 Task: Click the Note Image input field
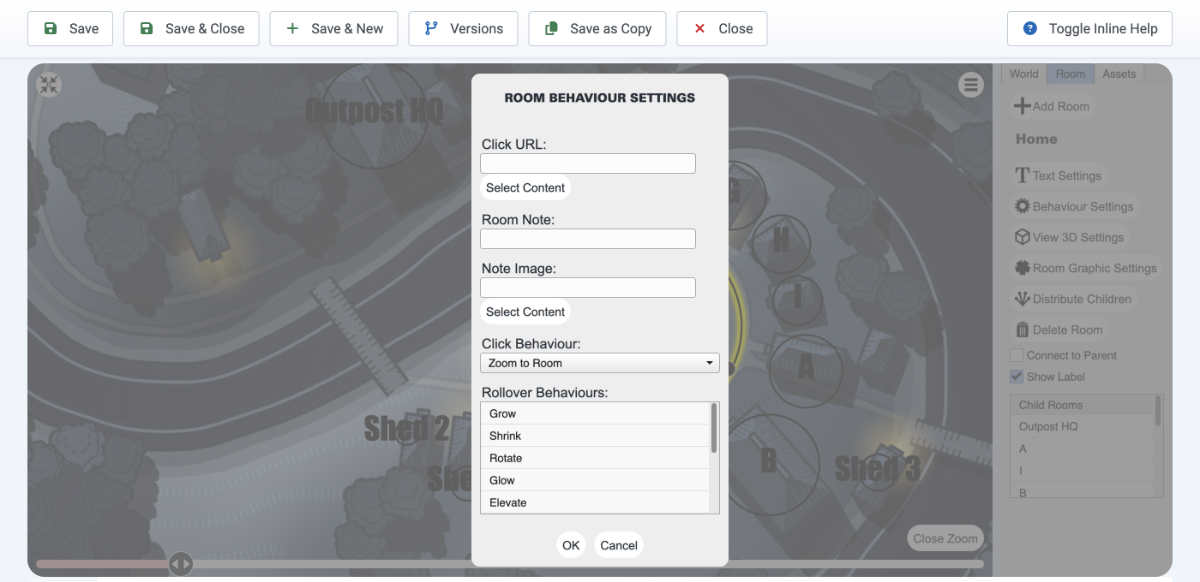[x=588, y=288]
